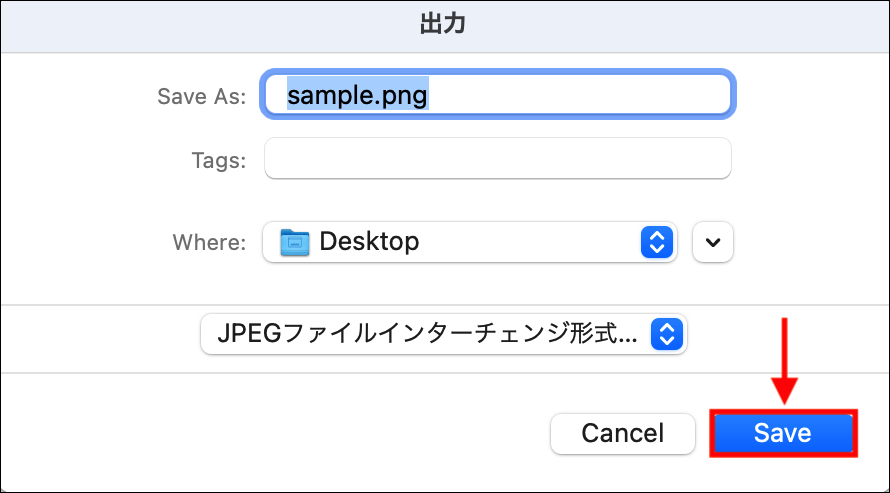Click inside the Tags field

coord(498,158)
